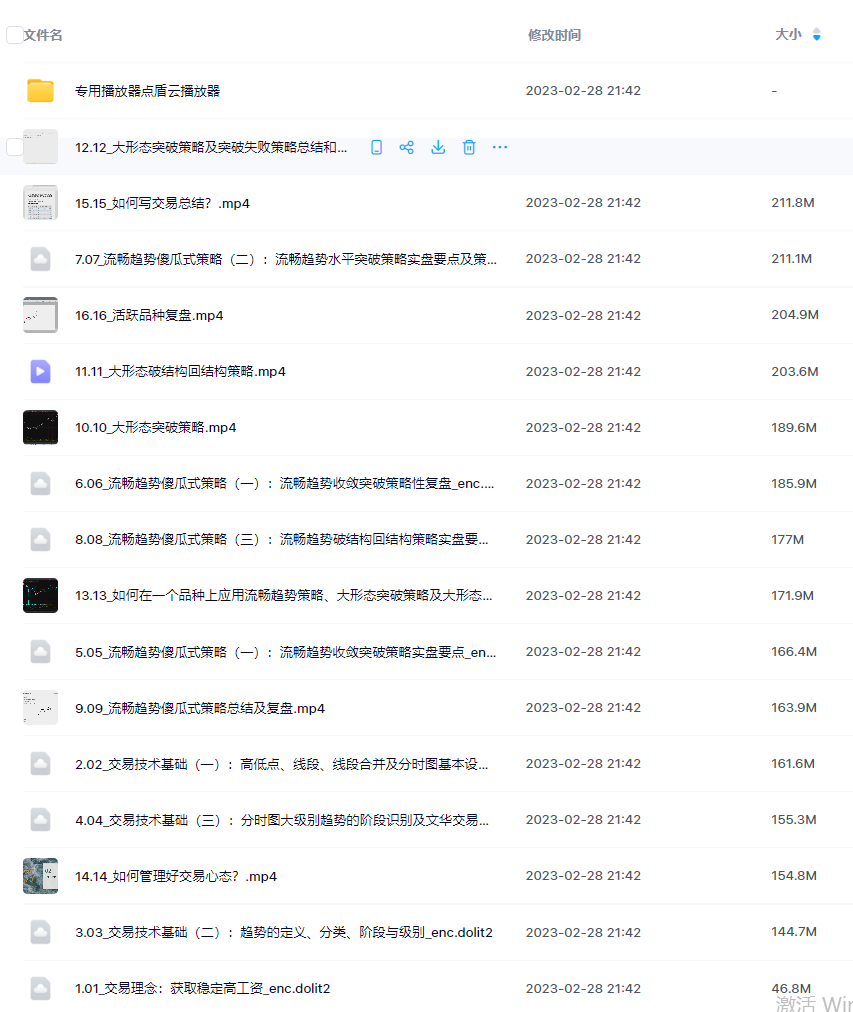Open 8.08_流畅趋势傻瓜式策略（三） file name
The image size is (853, 1012).
[282, 540]
